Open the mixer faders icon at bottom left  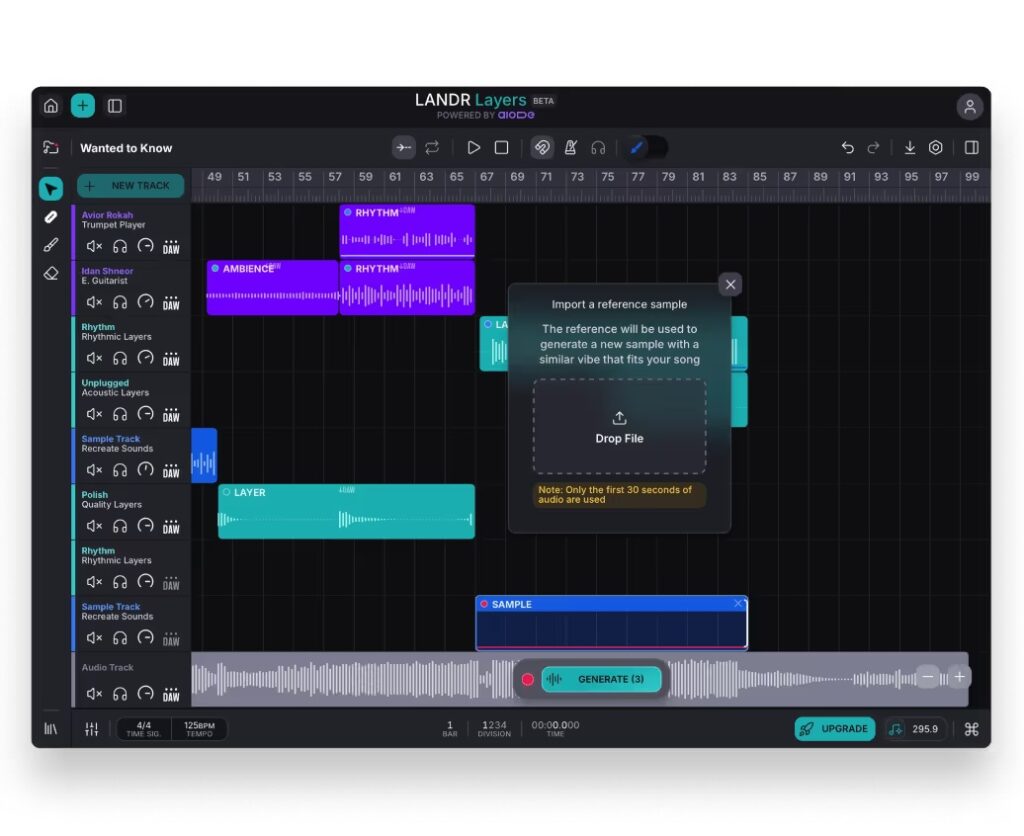pyautogui.click(x=91, y=729)
